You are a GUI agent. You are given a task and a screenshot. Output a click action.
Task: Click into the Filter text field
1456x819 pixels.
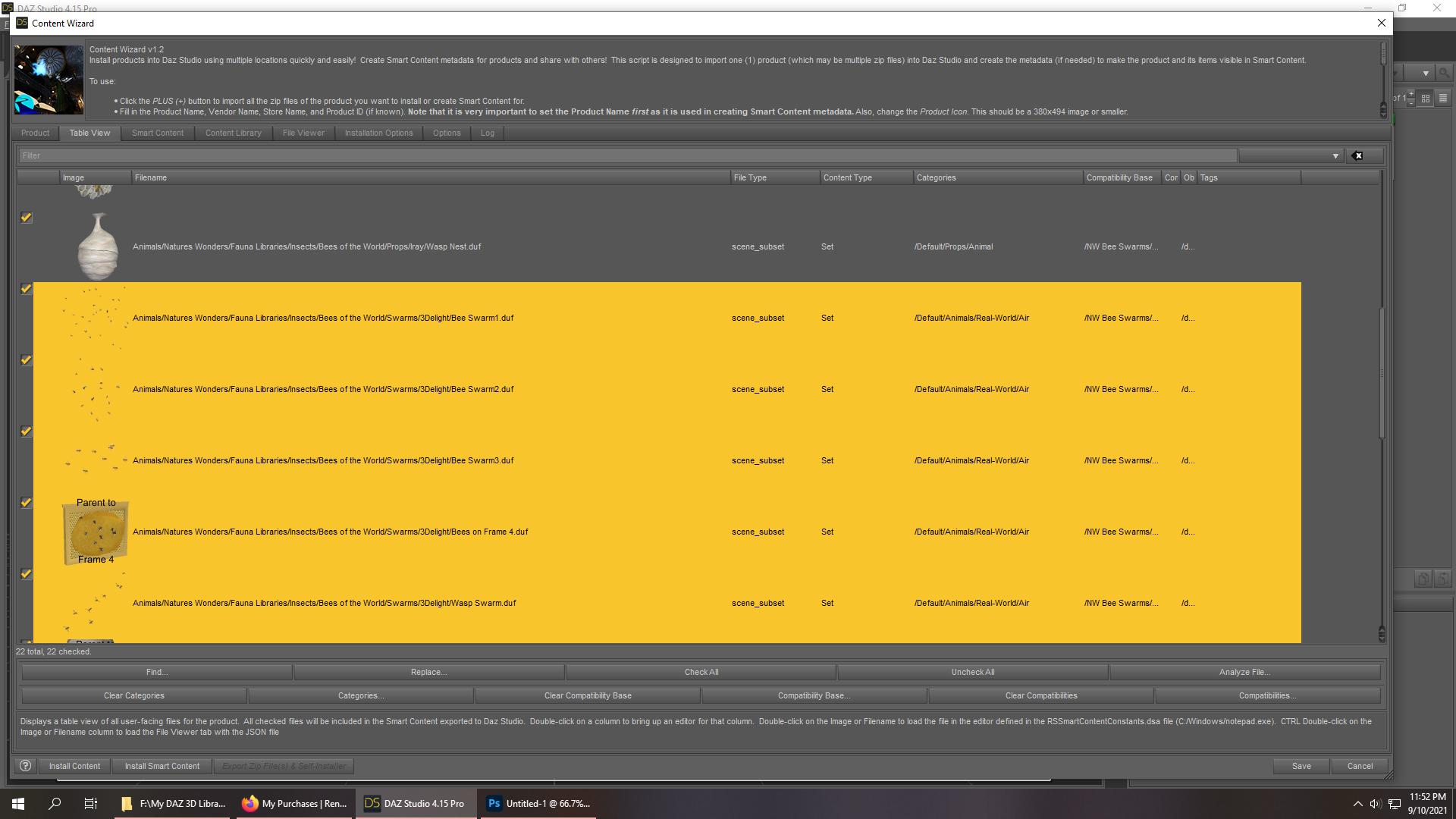(x=607, y=155)
